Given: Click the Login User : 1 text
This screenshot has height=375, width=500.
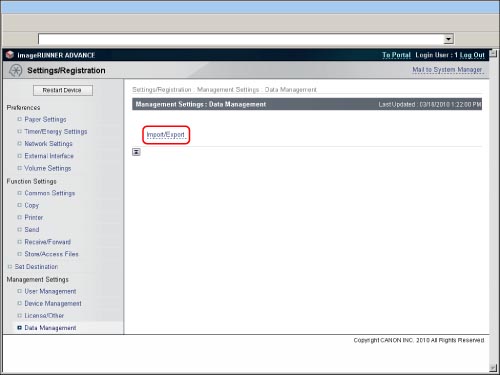Looking at the screenshot, I should pyautogui.click(x=436, y=55).
